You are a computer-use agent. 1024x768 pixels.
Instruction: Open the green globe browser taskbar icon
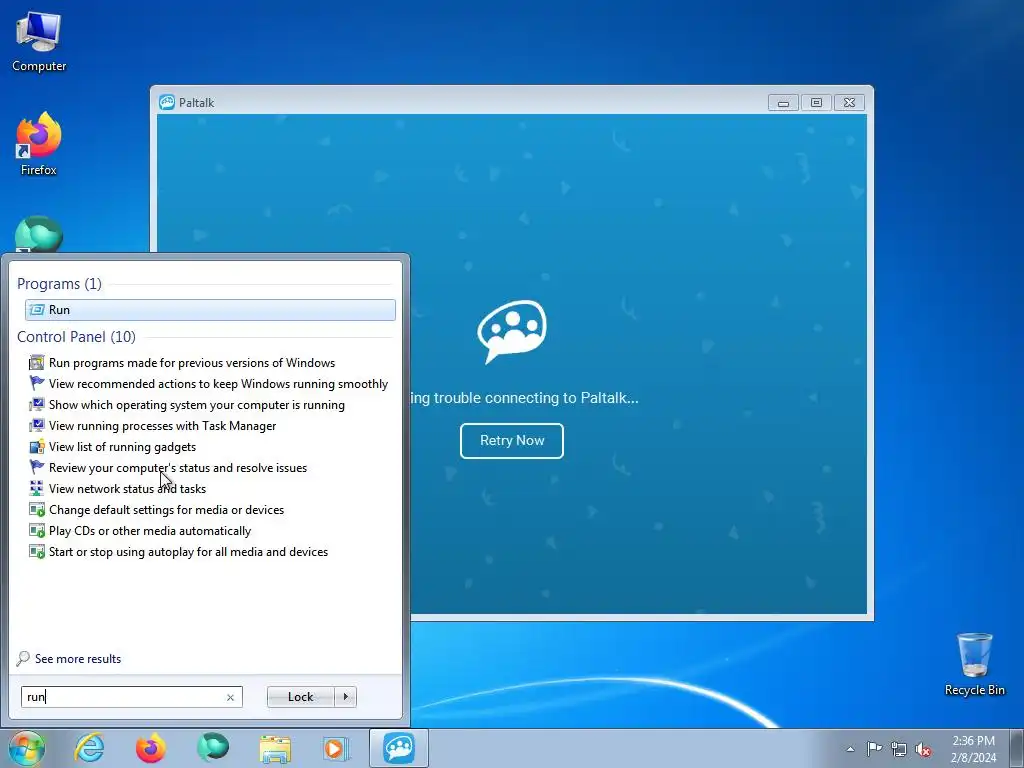tap(213, 748)
